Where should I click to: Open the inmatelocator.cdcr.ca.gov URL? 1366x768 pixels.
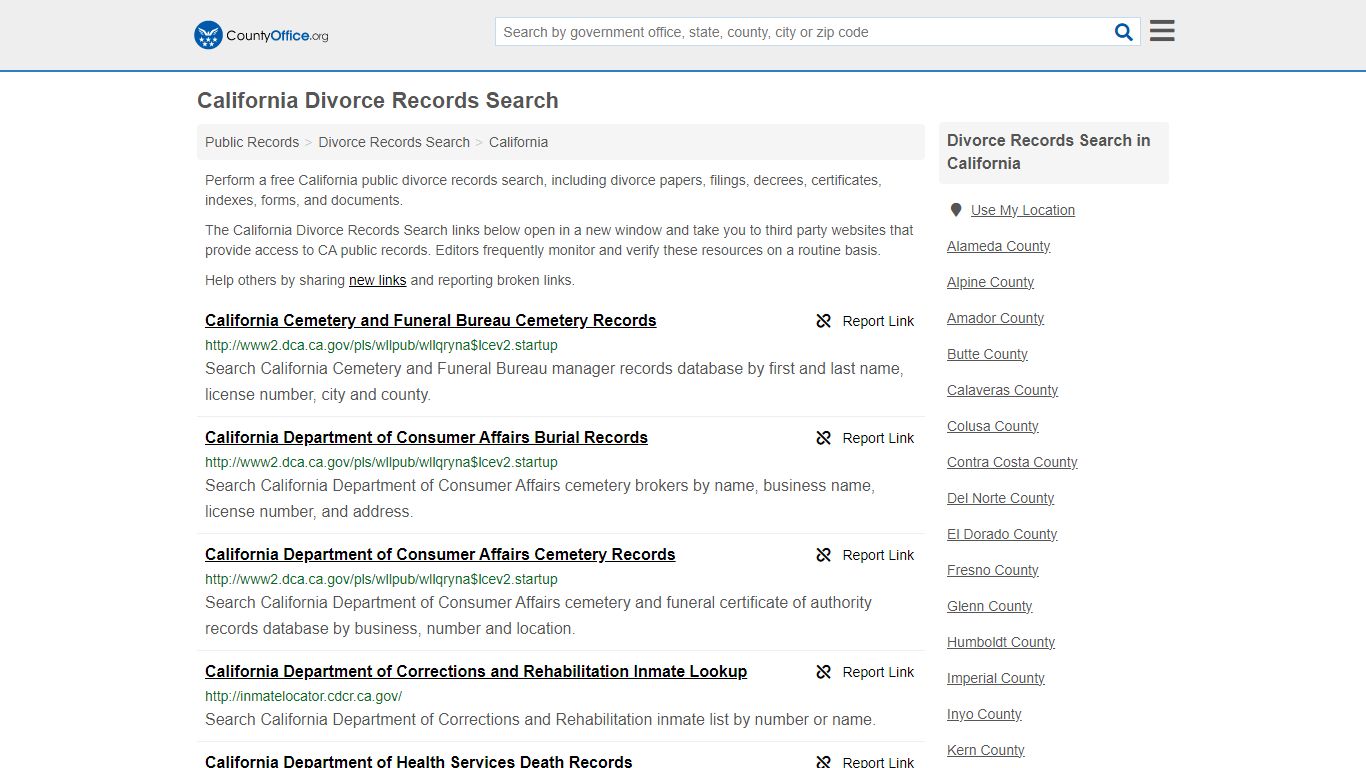pos(303,695)
